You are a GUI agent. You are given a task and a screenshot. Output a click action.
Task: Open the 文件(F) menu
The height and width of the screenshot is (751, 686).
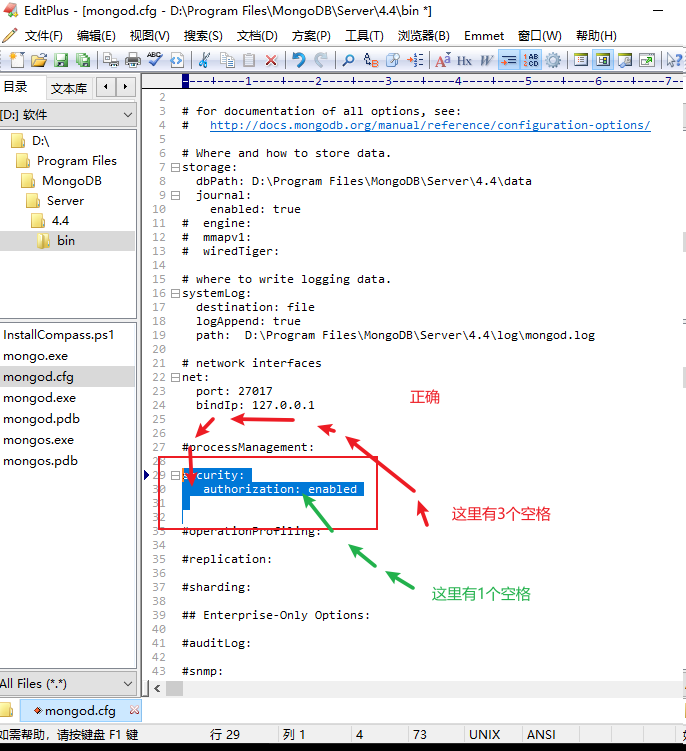click(x=44, y=35)
